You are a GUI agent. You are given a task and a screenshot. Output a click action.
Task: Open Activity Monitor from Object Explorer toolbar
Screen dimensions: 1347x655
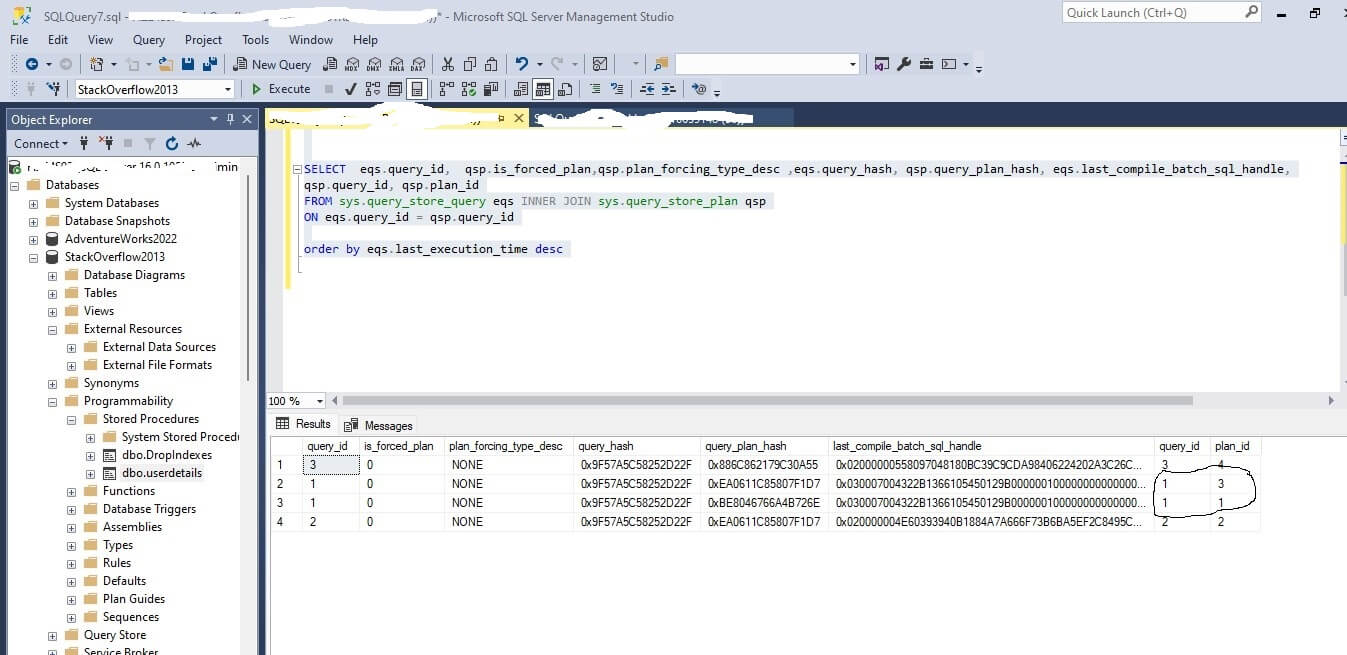[194, 144]
